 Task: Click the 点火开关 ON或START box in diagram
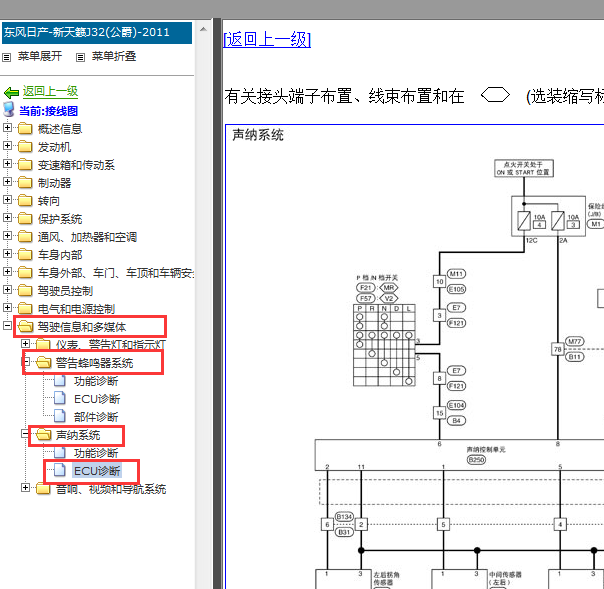pos(524,168)
